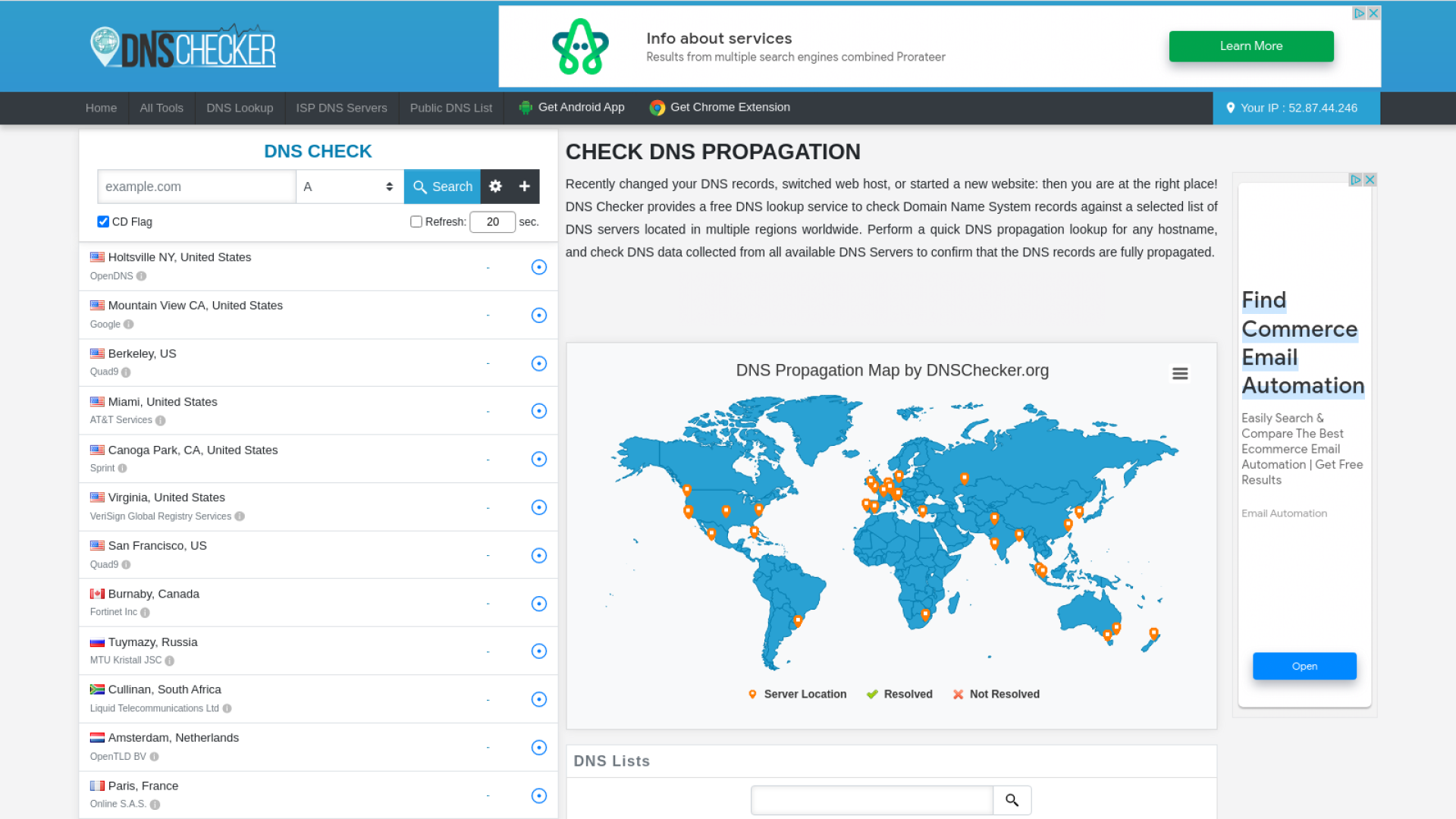The image size is (1456, 819).
Task: Click the search magnifier in DNS Lists box
Action: [1012, 800]
